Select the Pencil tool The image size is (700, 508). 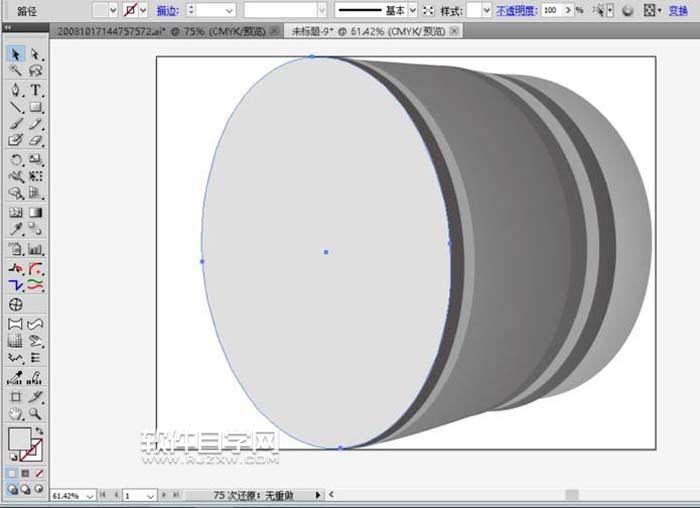pos(35,124)
